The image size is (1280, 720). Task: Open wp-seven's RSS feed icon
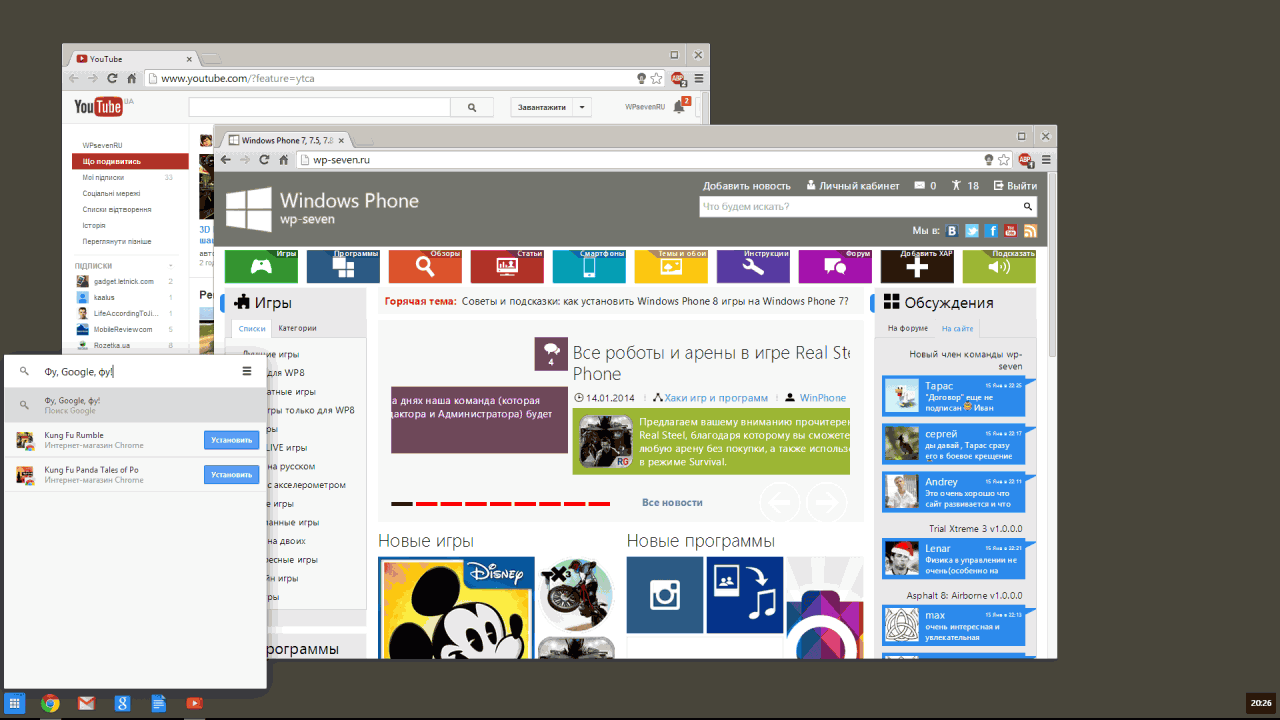tap(1030, 231)
